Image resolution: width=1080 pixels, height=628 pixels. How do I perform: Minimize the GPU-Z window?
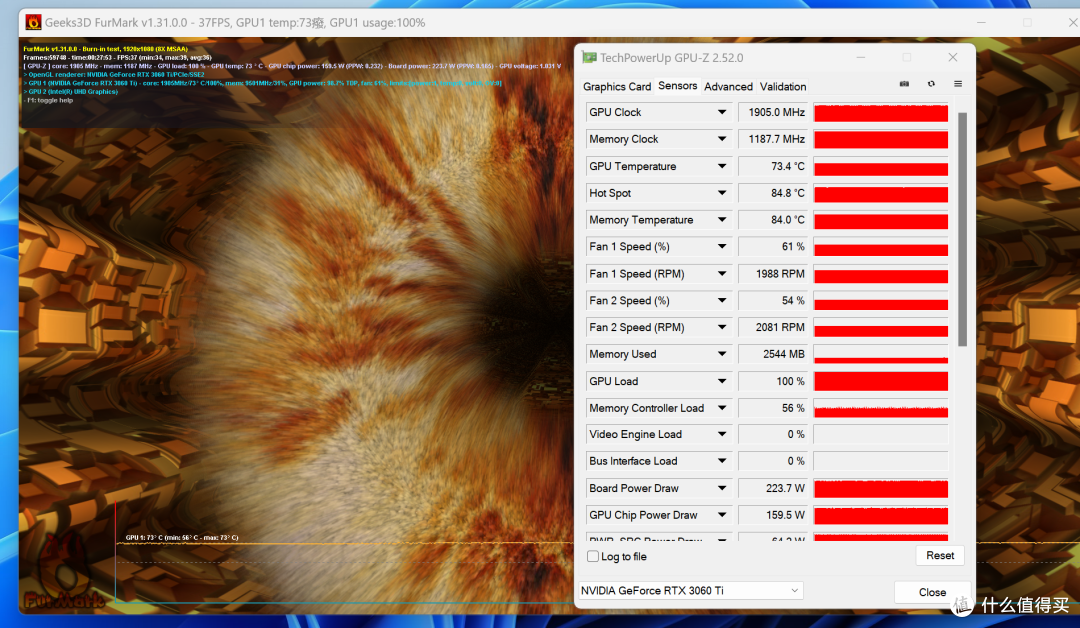(x=860, y=57)
